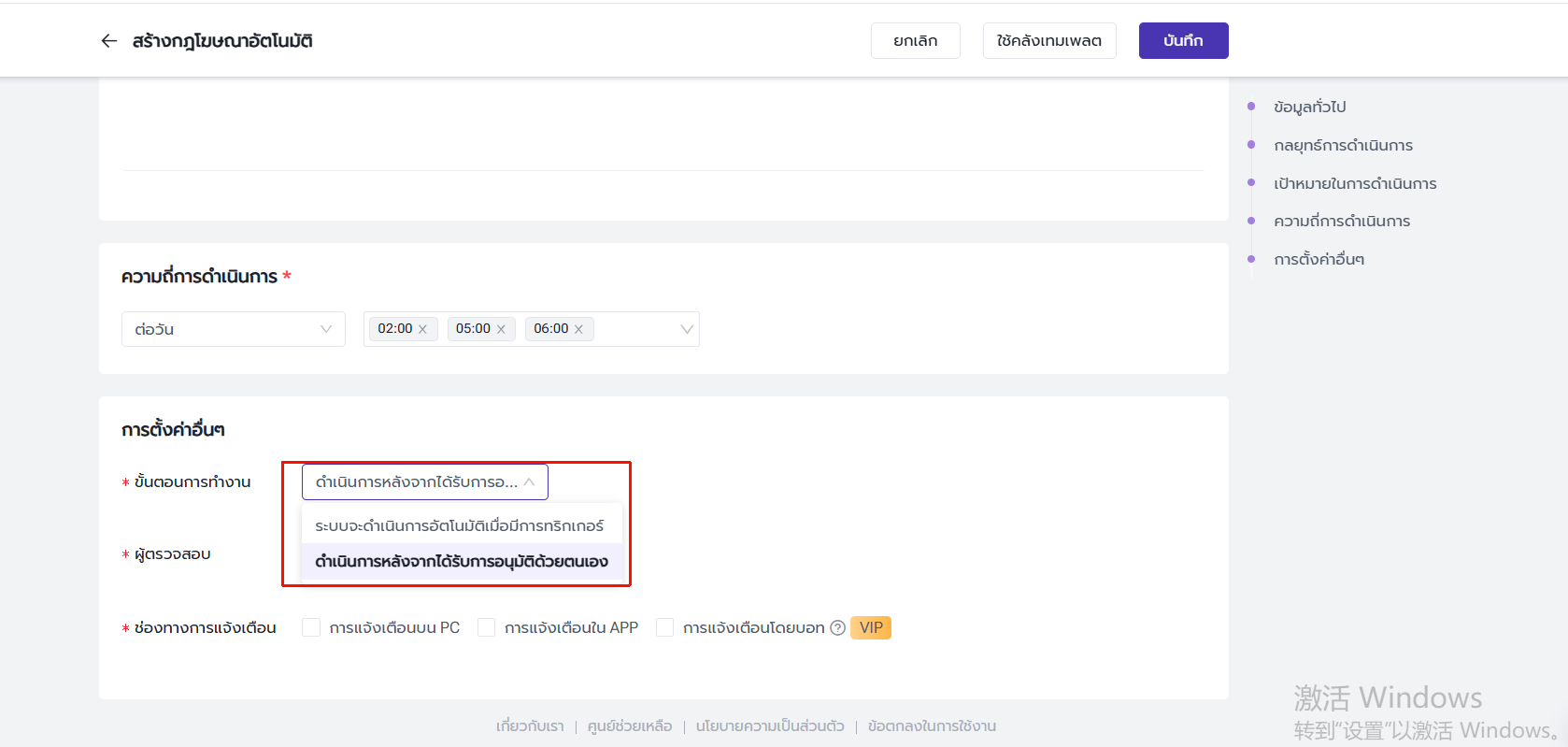Remove the 05:00 time tag
1568x747 pixels.
[x=501, y=329]
